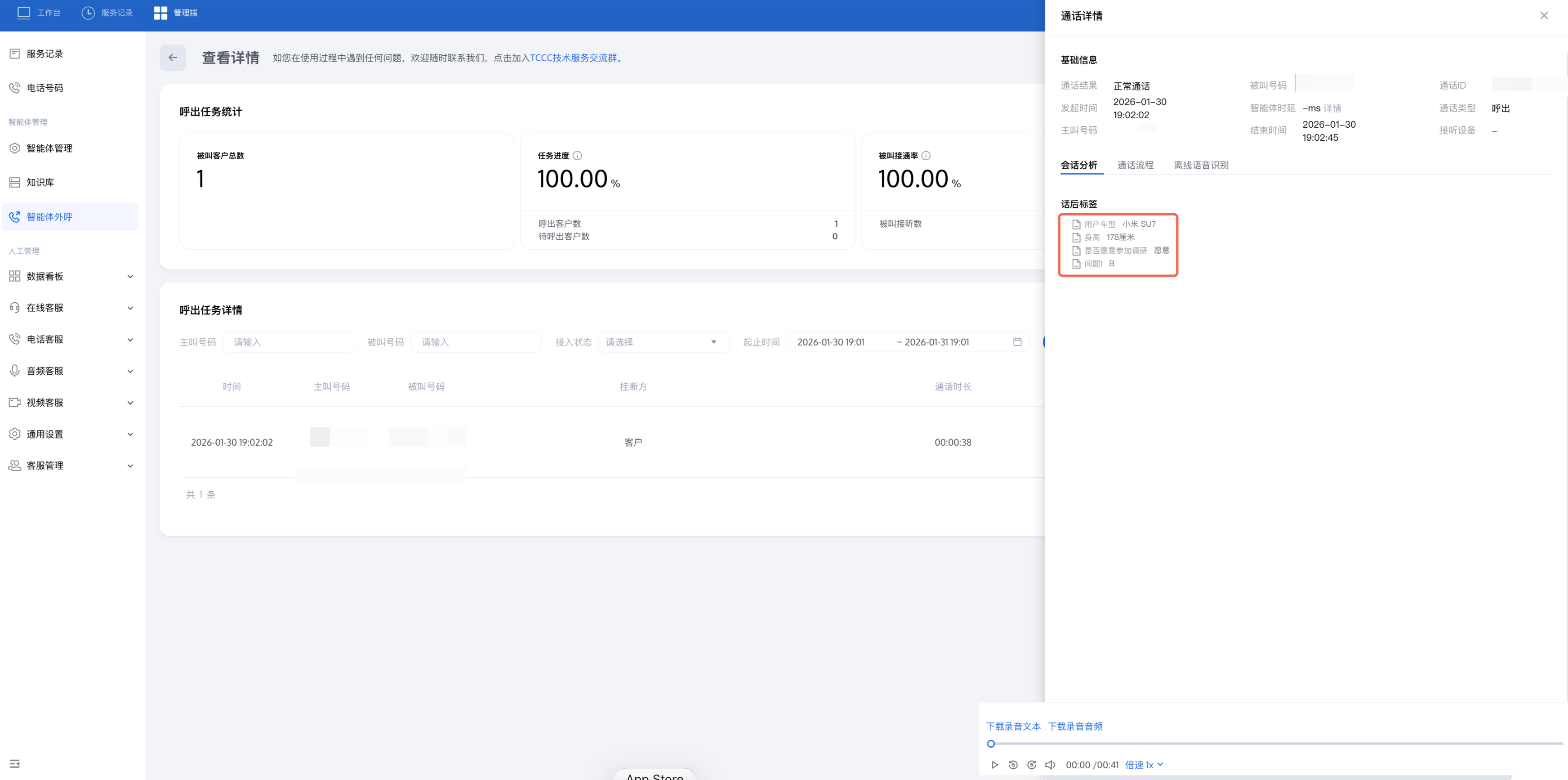This screenshot has width=1568, height=780.
Task: Open the TCCC技术服务交流群 link
Action: coord(573,58)
